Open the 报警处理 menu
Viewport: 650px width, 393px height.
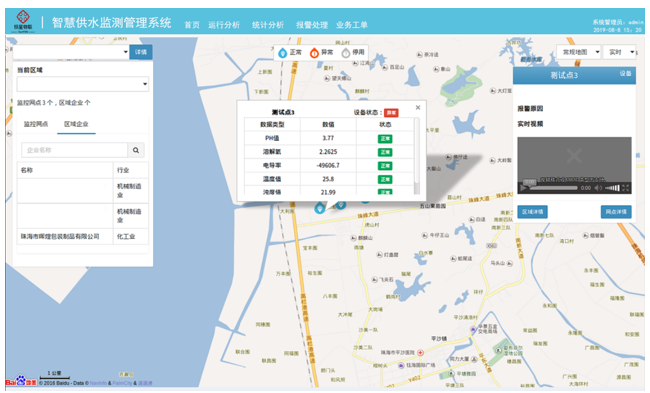click(x=312, y=25)
